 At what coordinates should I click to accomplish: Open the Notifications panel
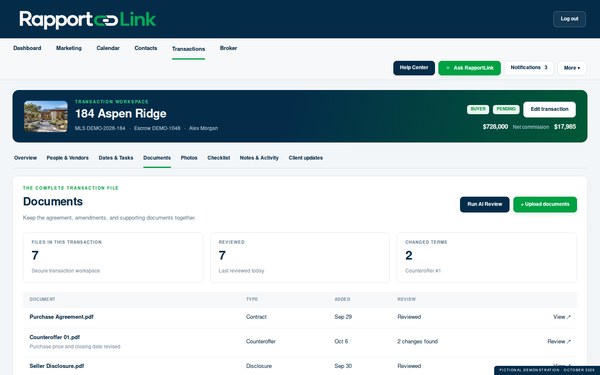pos(529,68)
